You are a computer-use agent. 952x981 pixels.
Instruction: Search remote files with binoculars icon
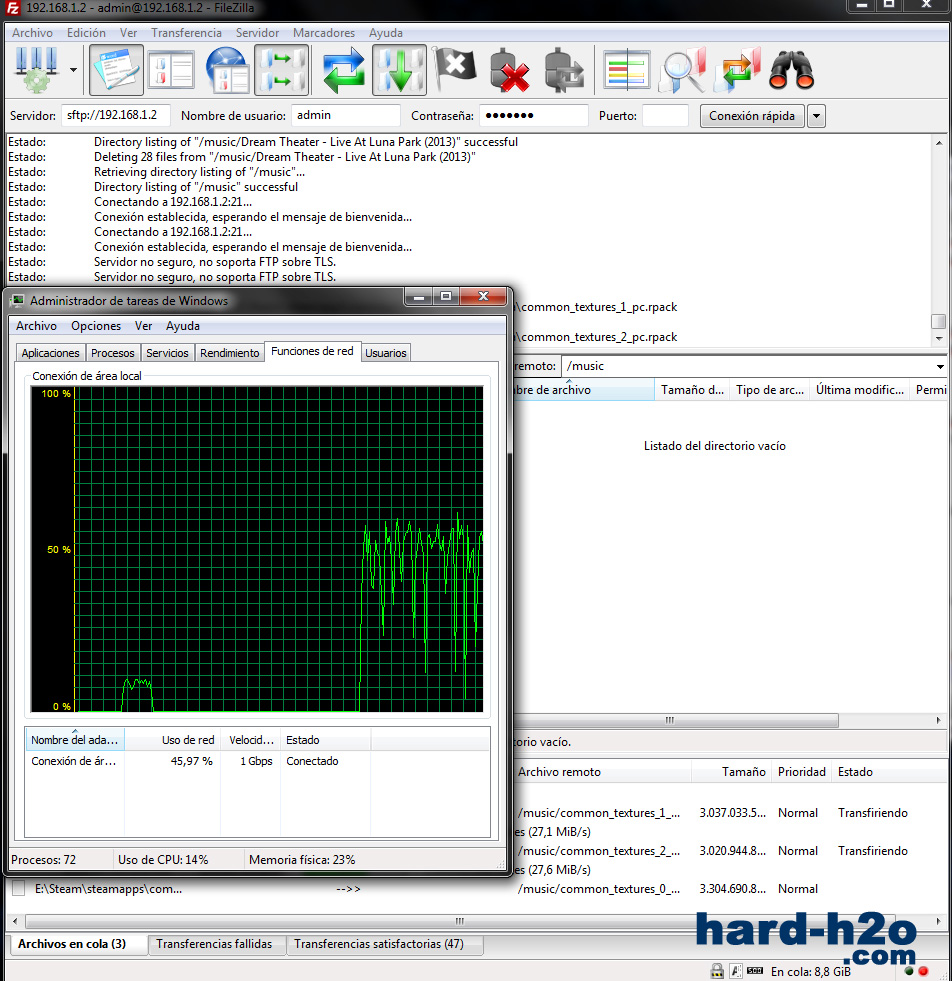(791, 69)
